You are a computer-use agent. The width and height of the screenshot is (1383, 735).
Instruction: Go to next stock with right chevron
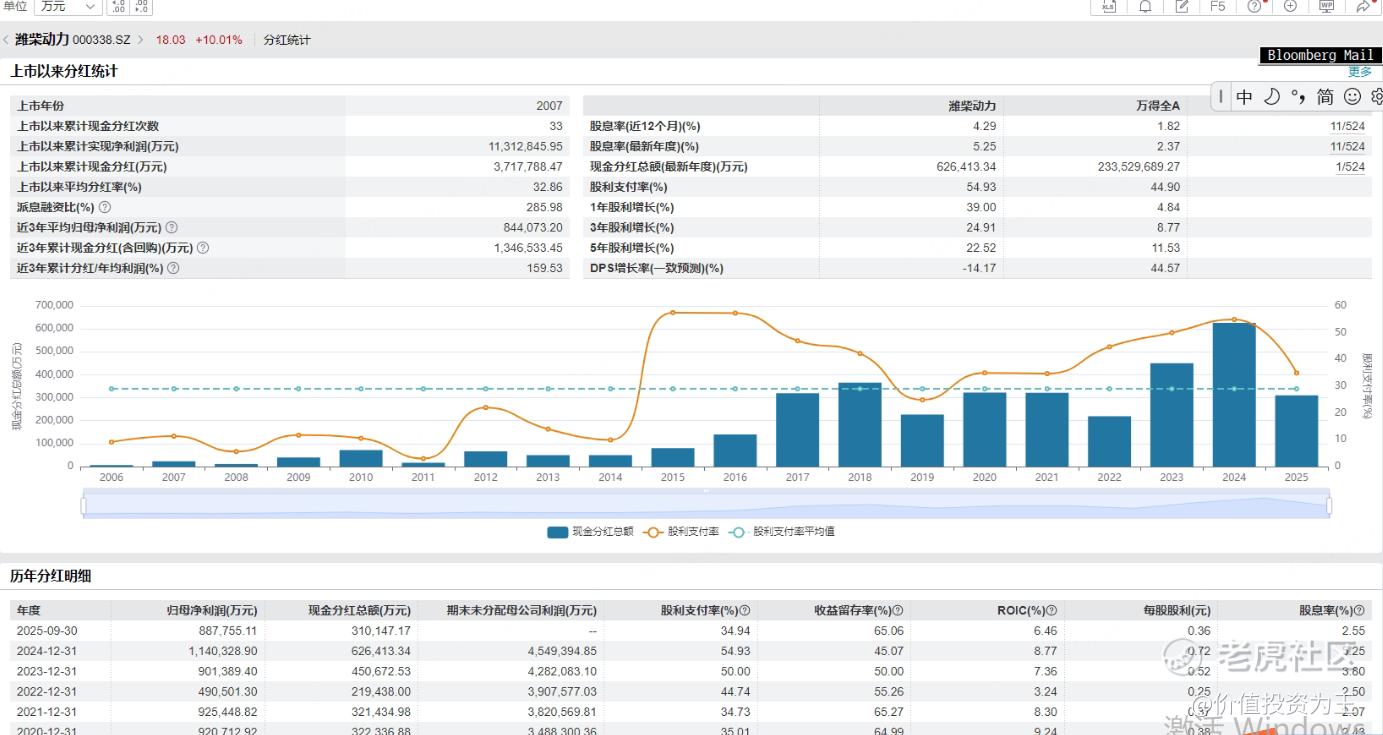(x=141, y=40)
